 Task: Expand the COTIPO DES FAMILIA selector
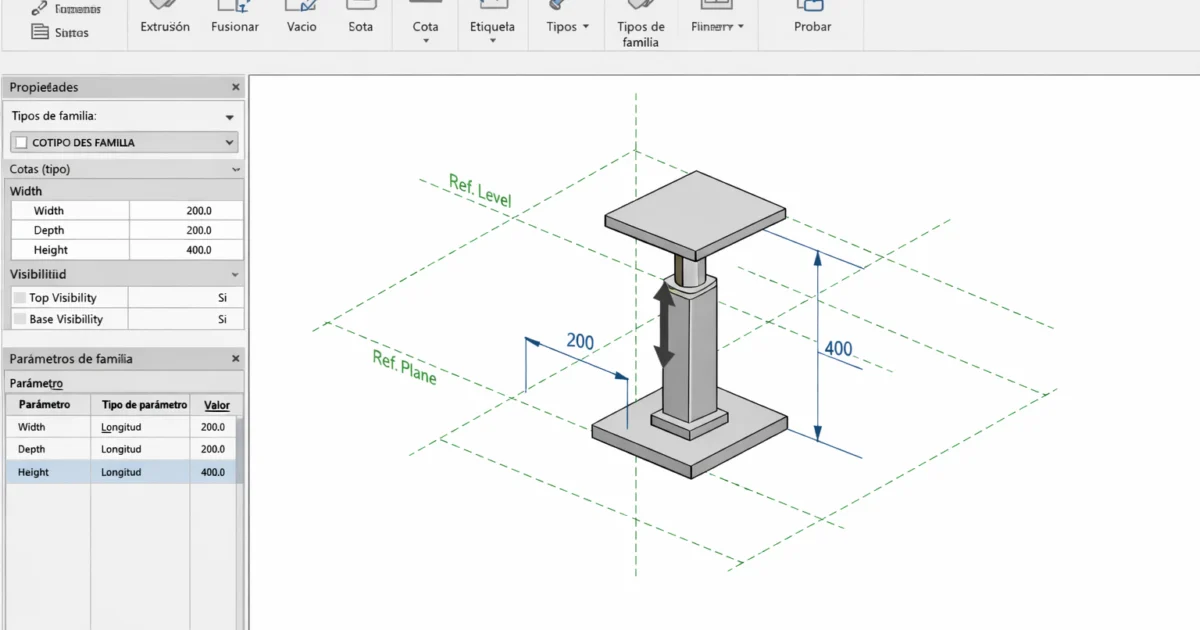coord(230,142)
